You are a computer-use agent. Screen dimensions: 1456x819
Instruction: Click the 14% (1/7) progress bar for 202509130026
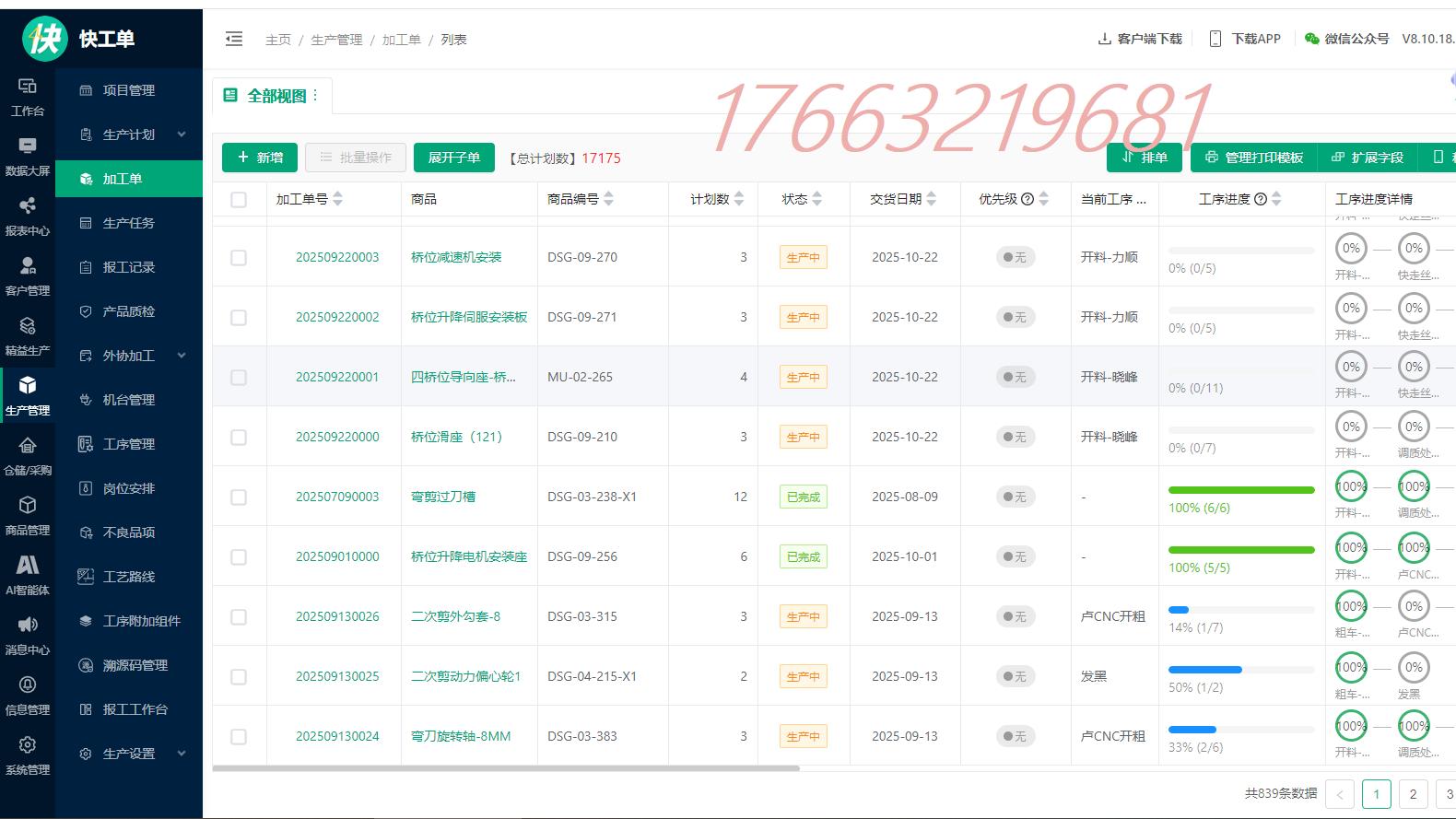click(x=1241, y=610)
